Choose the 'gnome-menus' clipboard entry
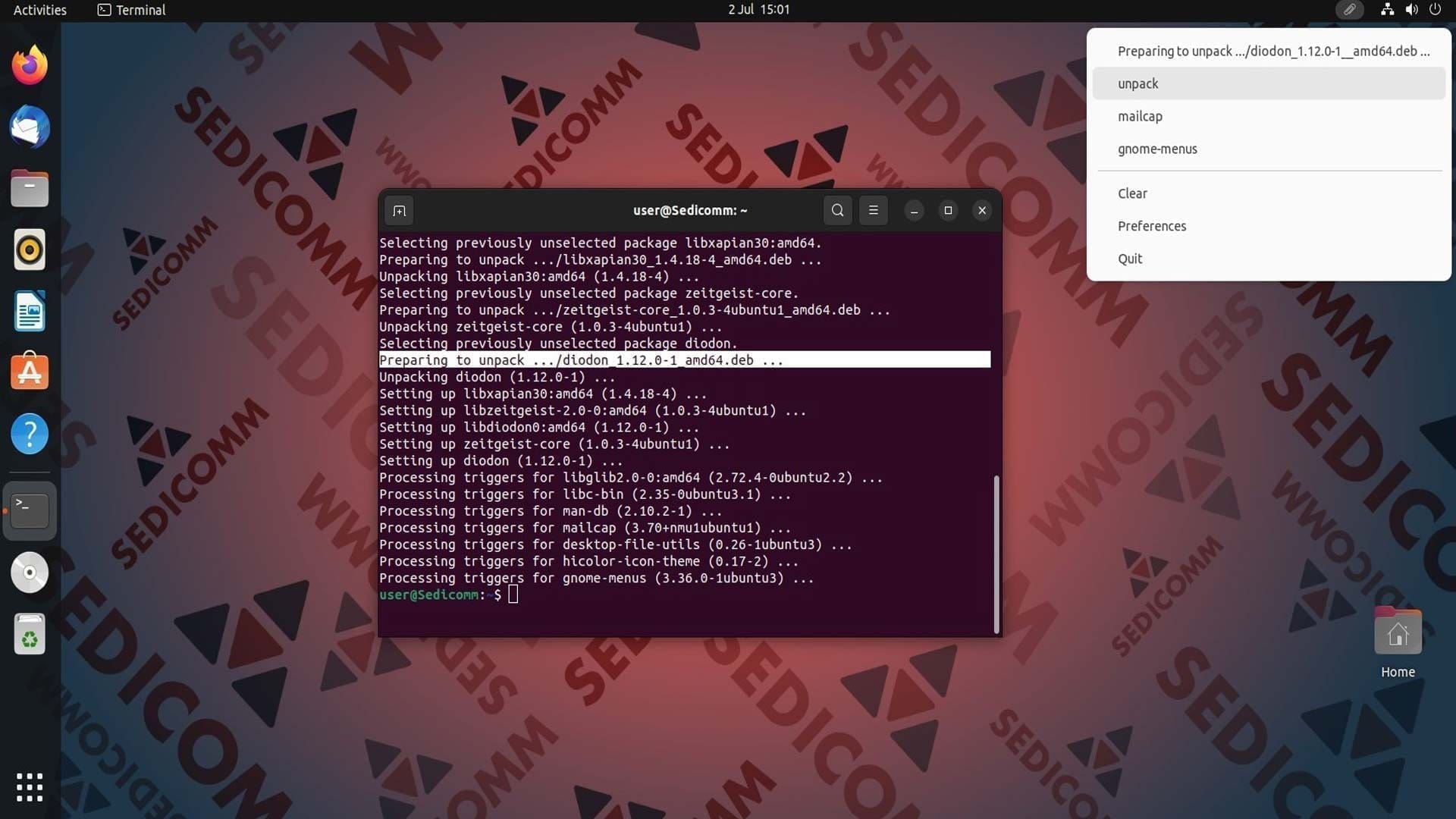Image resolution: width=1456 pixels, height=819 pixels. coord(1269,149)
